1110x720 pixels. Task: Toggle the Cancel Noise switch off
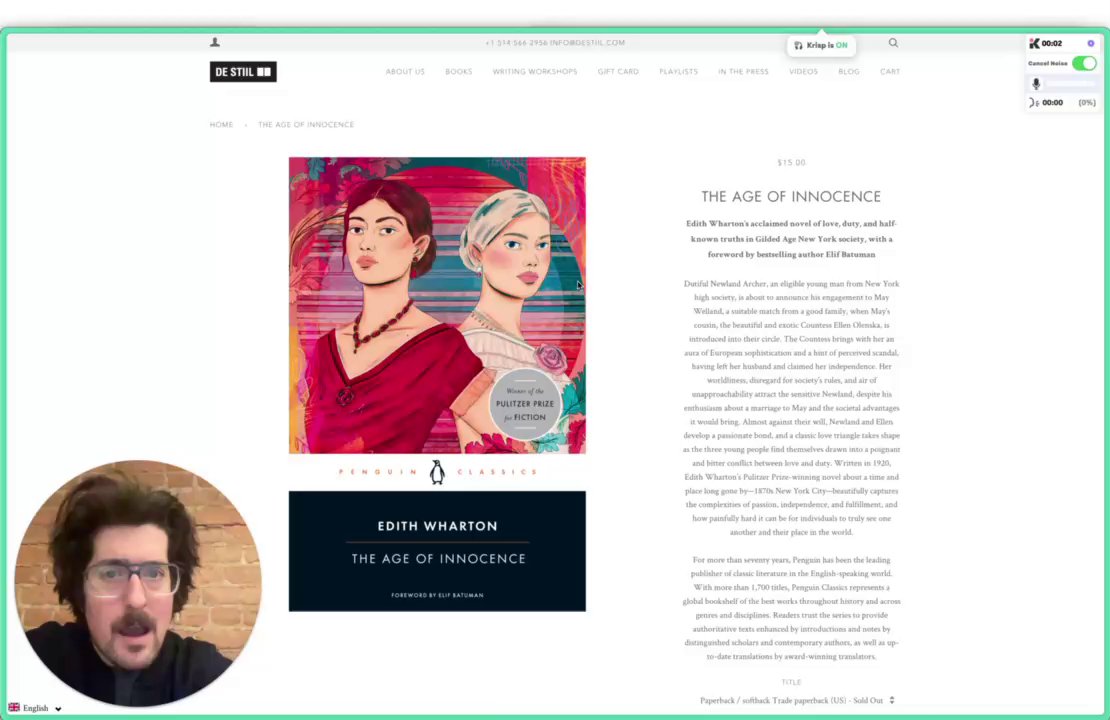point(1084,63)
